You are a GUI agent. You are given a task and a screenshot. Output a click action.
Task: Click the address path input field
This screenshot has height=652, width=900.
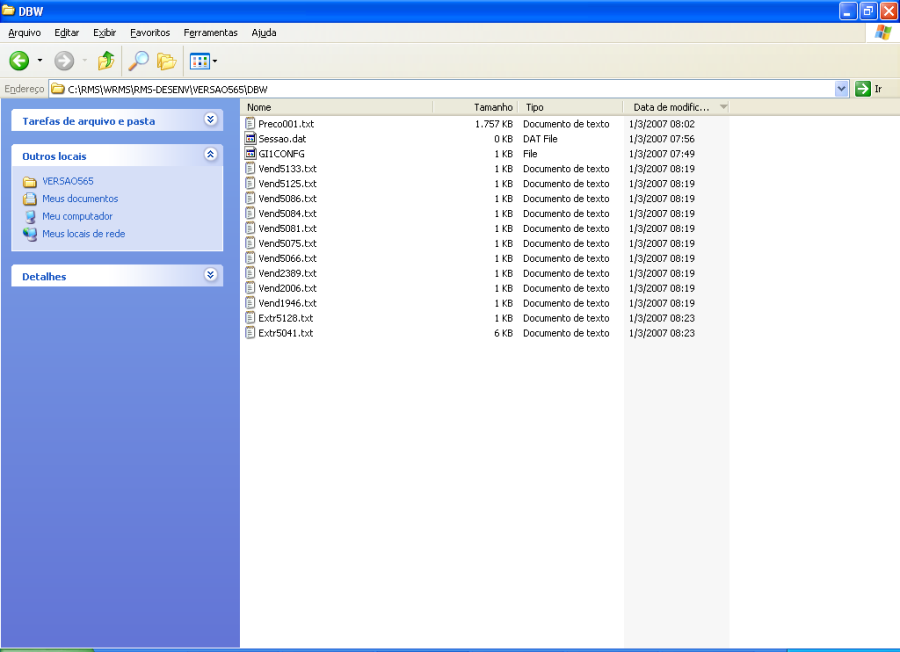point(449,89)
